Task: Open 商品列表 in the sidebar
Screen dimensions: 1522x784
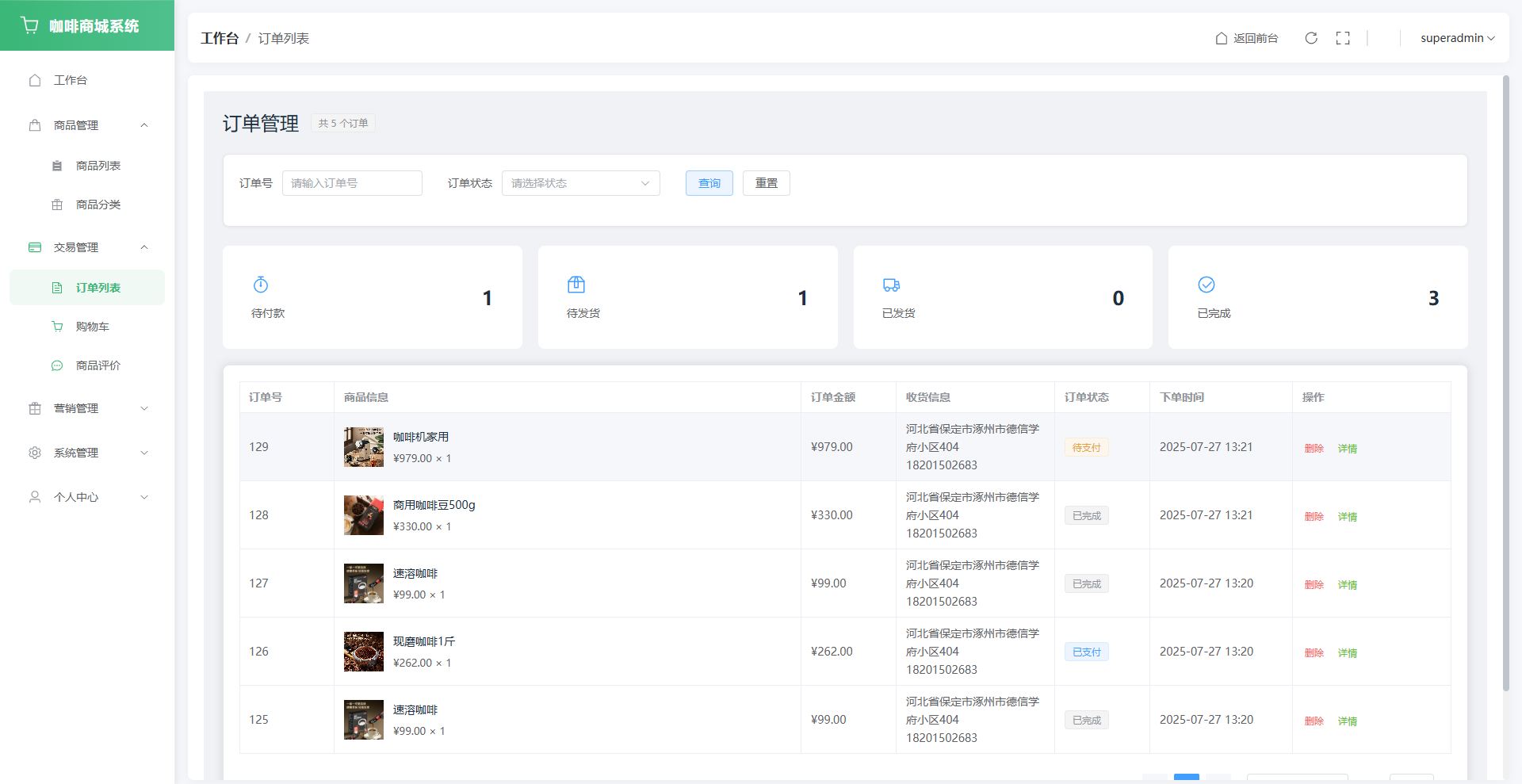Action: (98, 166)
